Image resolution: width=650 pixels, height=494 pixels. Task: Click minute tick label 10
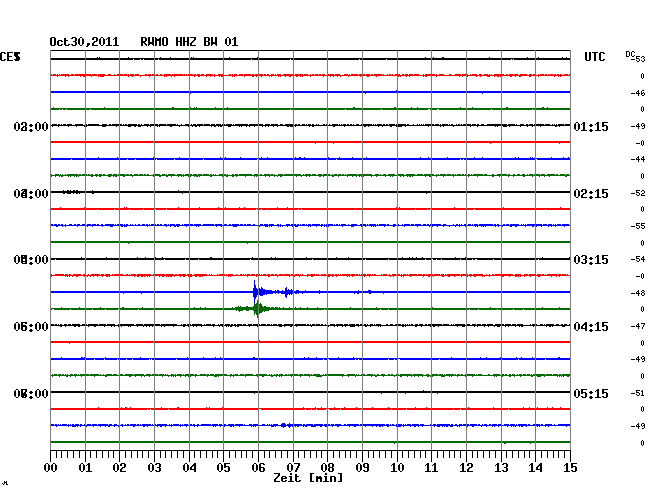pyautogui.click(x=397, y=468)
